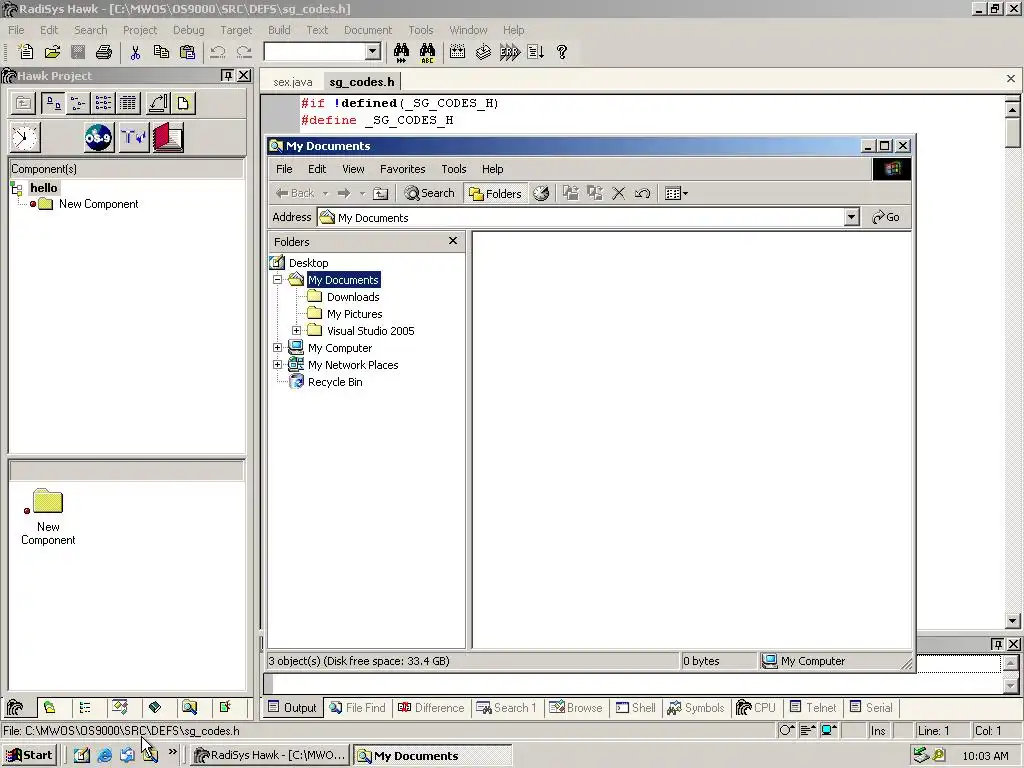Select Desktop in the folder tree
1024x768 pixels.
(x=308, y=263)
